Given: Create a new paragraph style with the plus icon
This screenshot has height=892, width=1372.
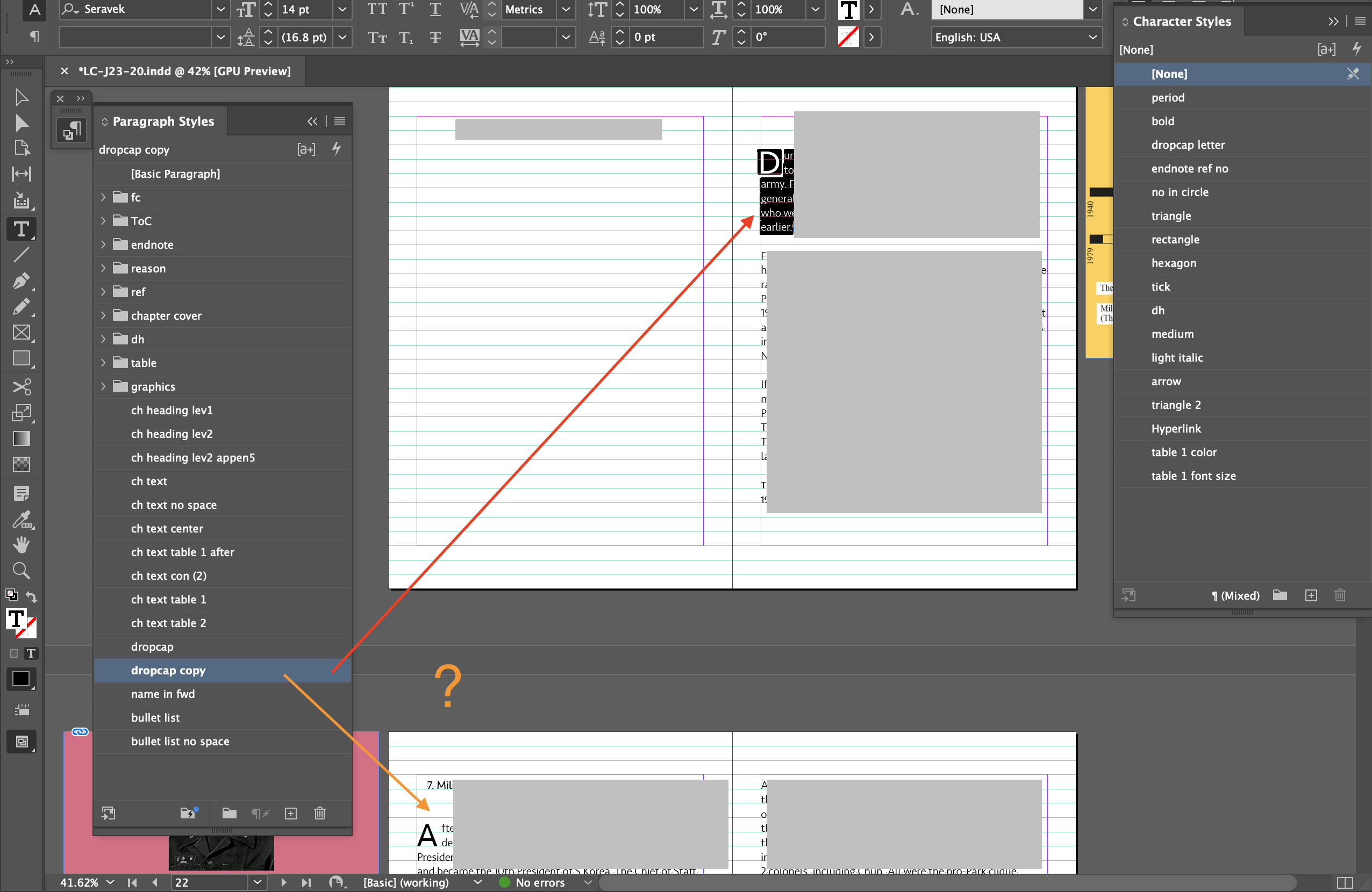Looking at the screenshot, I should tap(290, 814).
